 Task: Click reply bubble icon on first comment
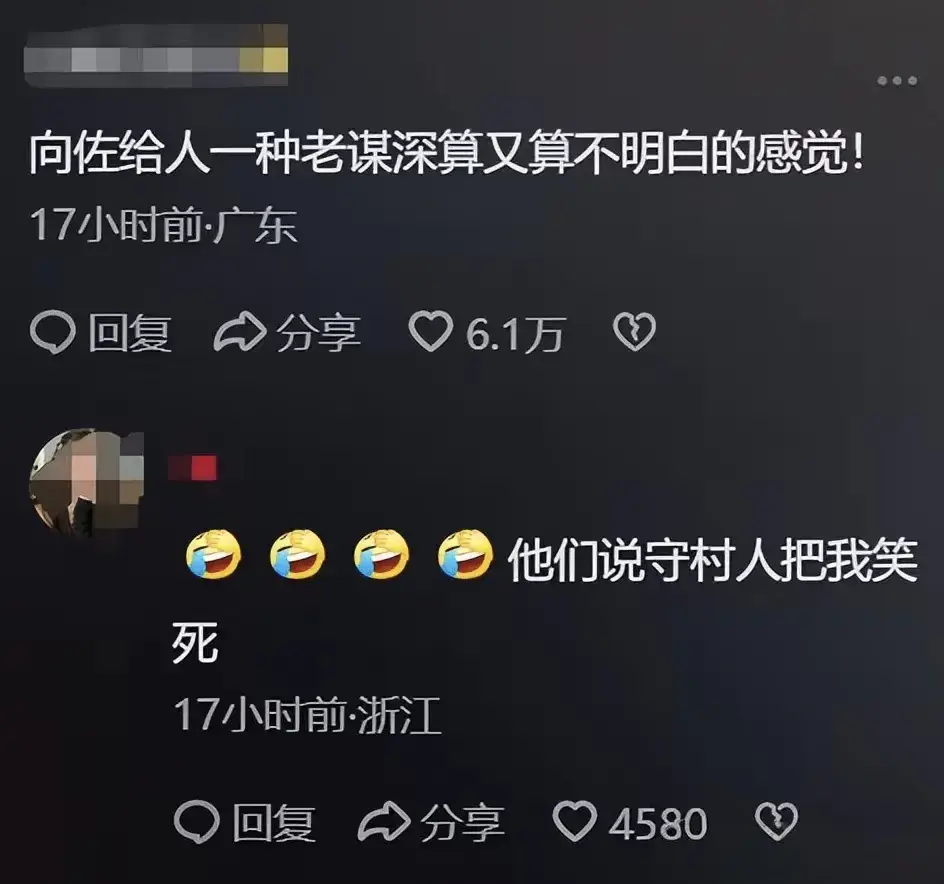[53, 332]
